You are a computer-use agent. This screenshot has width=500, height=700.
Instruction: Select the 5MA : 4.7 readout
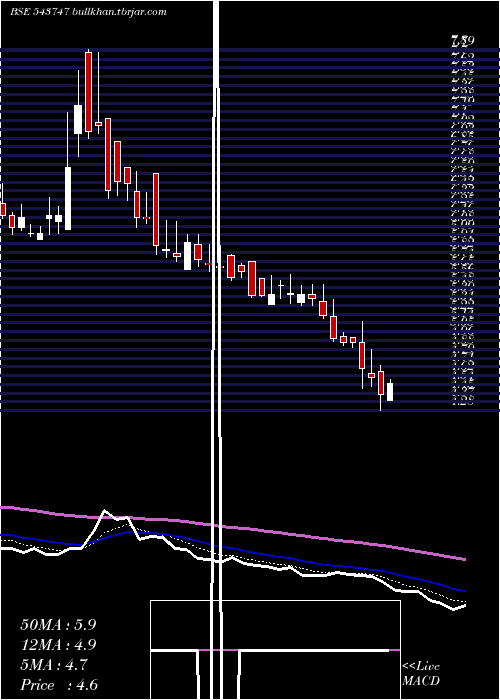click(x=54, y=665)
